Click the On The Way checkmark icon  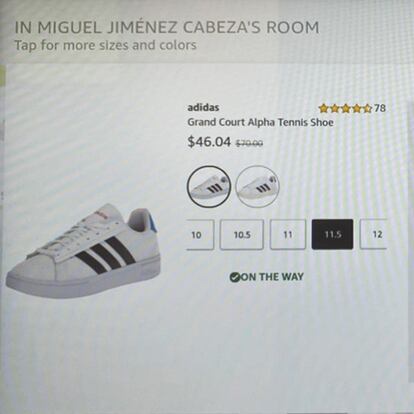[x=235, y=277]
